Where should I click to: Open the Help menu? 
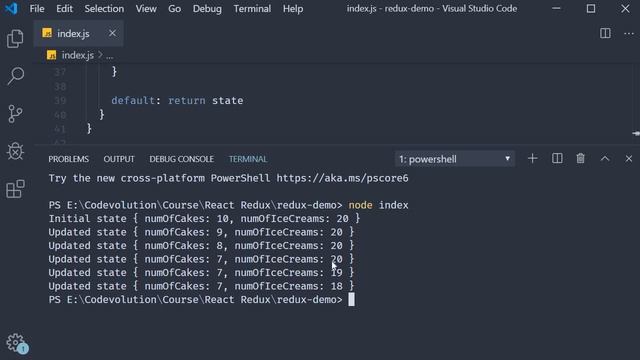tap(293, 9)
